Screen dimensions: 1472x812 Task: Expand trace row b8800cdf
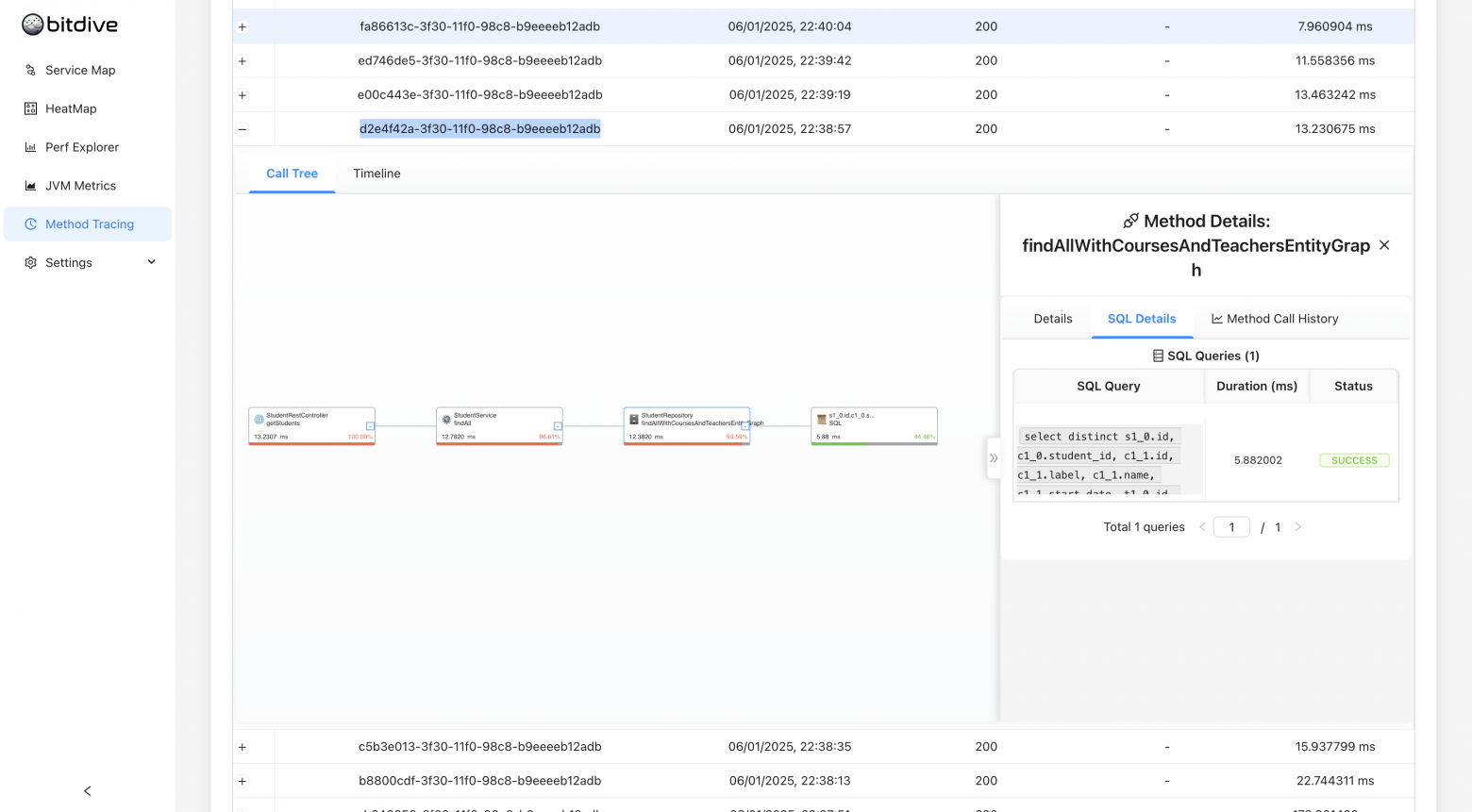point(243,781)
